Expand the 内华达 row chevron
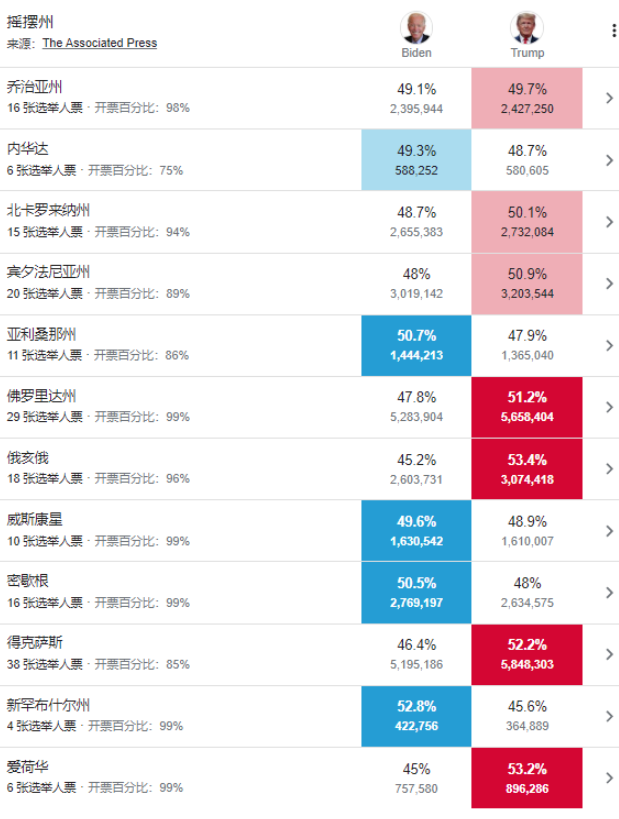Screen dimensions: 619x819 click(609, 160)
